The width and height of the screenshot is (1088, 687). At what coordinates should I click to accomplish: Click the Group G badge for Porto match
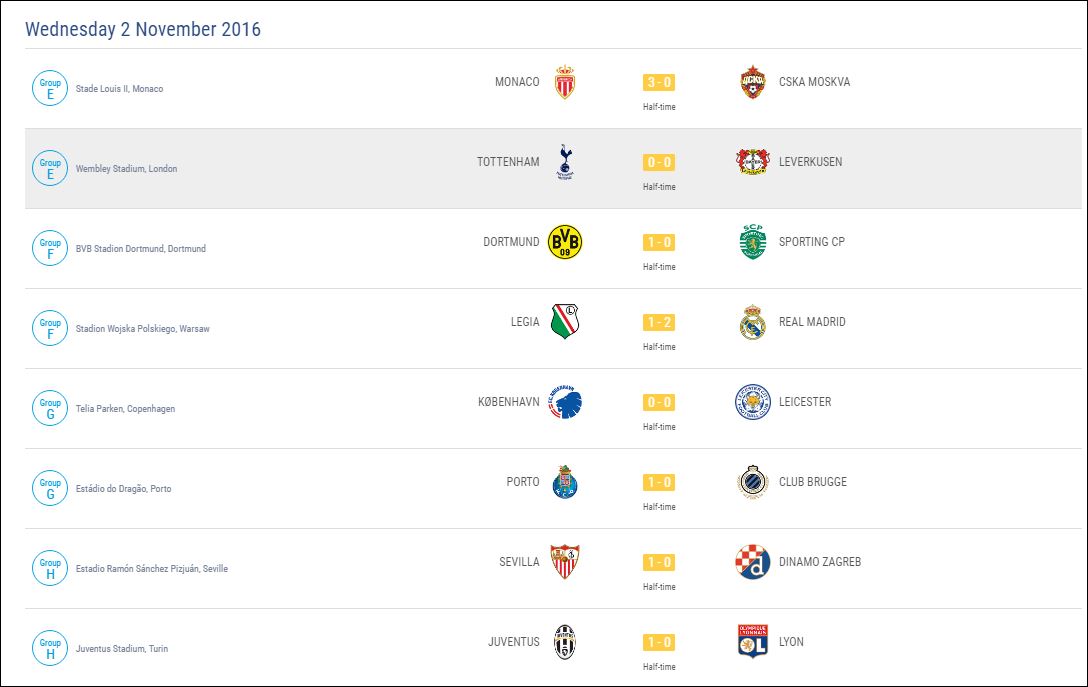tap(50, 488)
